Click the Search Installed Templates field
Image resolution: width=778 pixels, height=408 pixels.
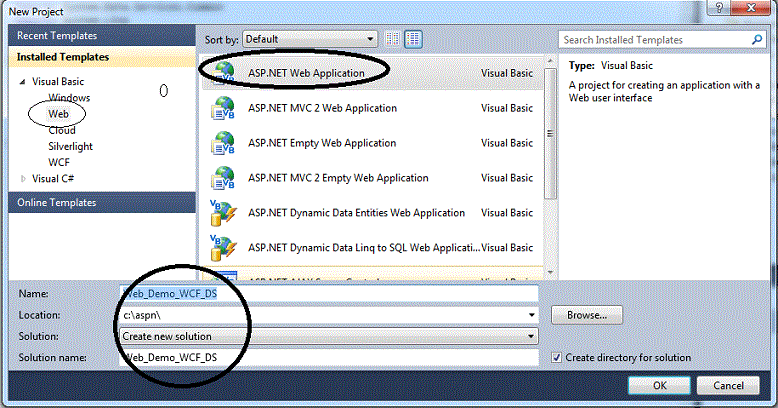(654, 40)
